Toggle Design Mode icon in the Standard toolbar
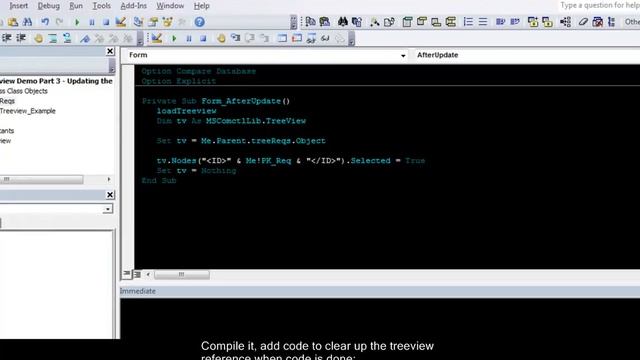This screenshot has height=360, width=640. [x=120, y=22]
